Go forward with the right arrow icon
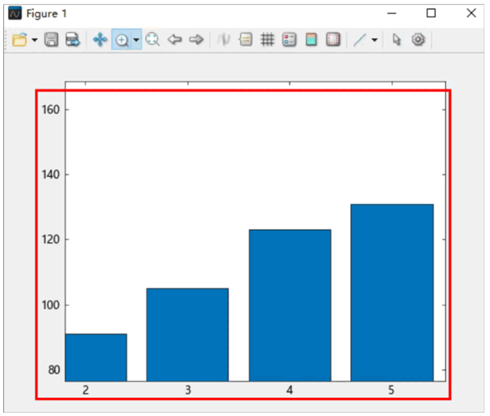 pyautogui.click(x=196, y=40)
